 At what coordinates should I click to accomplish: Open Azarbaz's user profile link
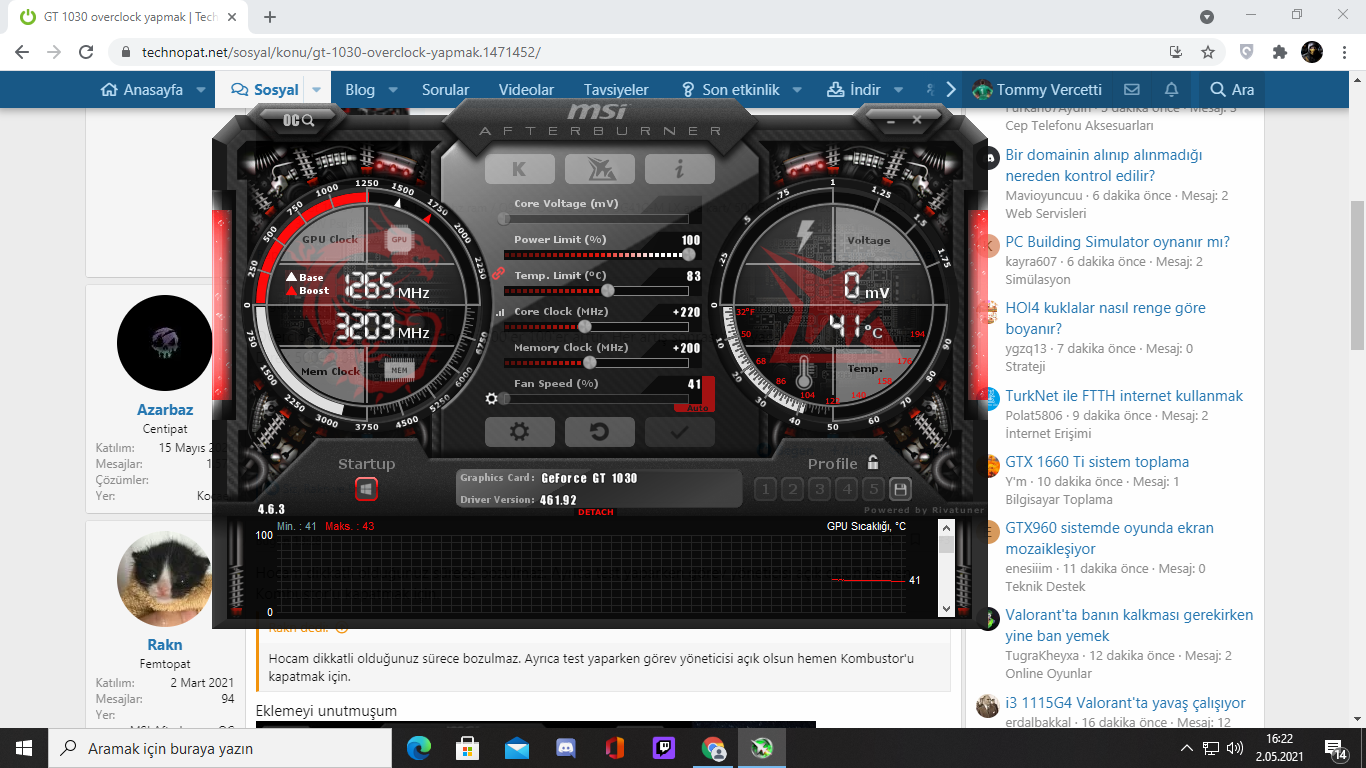165,410
